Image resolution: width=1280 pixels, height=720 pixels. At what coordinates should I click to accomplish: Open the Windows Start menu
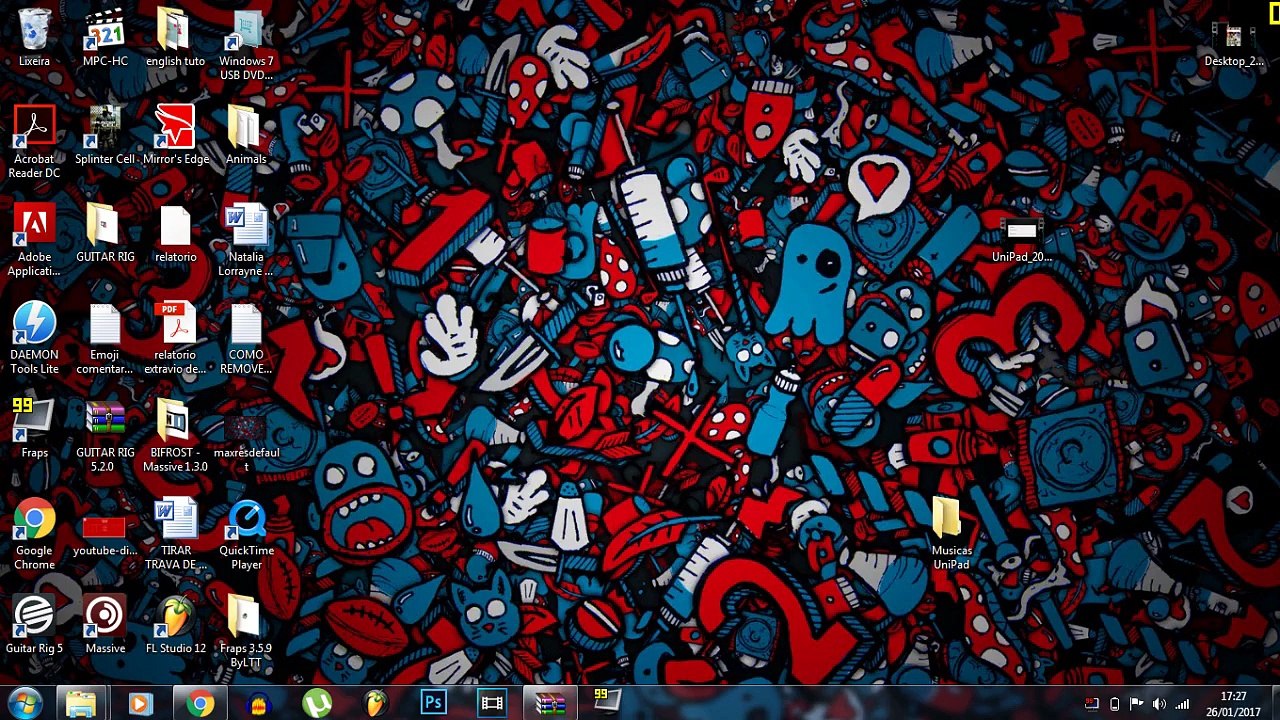pos(24,703)
